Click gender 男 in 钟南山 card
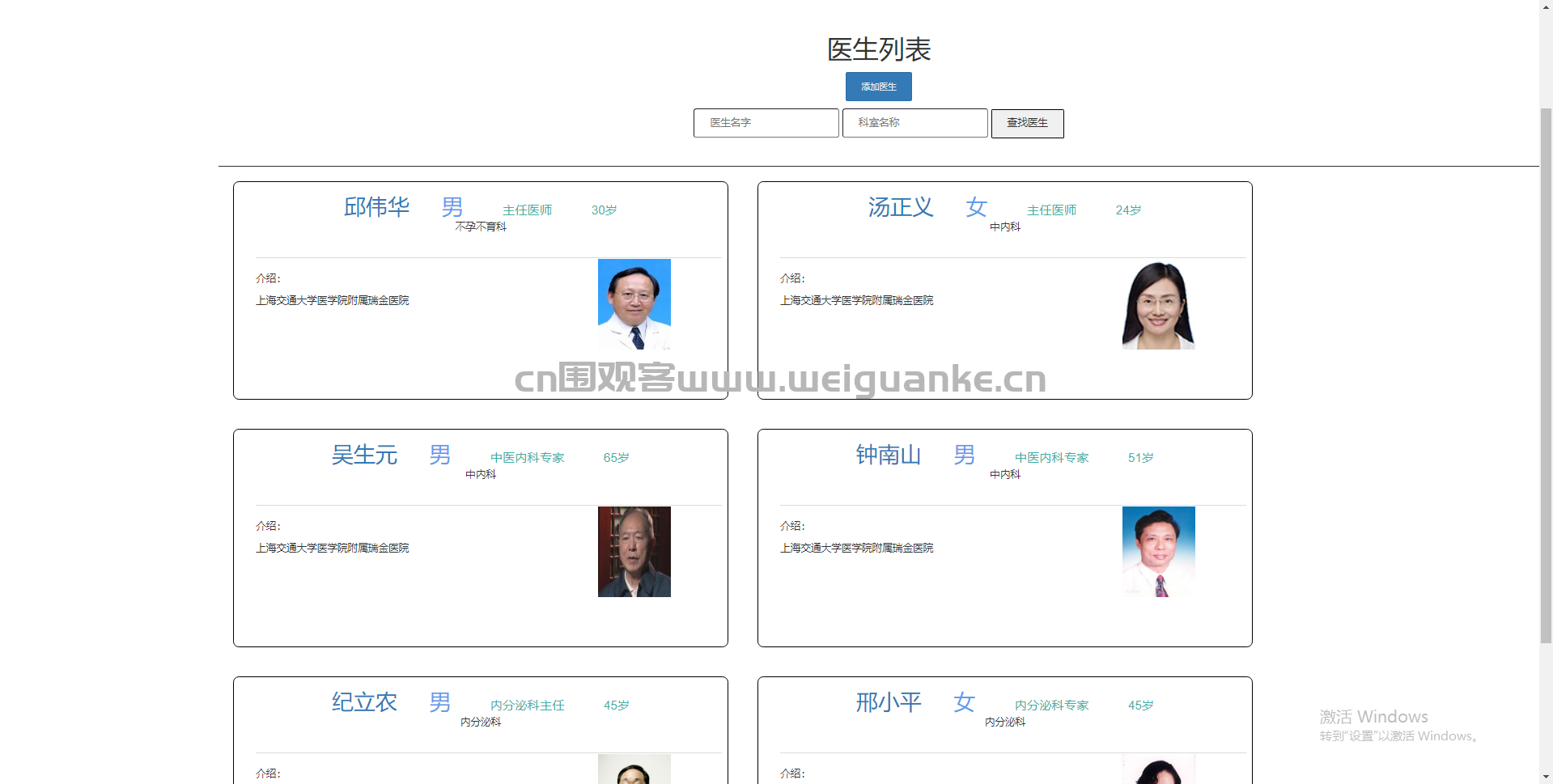1553x784 pixels. (965, 455)
